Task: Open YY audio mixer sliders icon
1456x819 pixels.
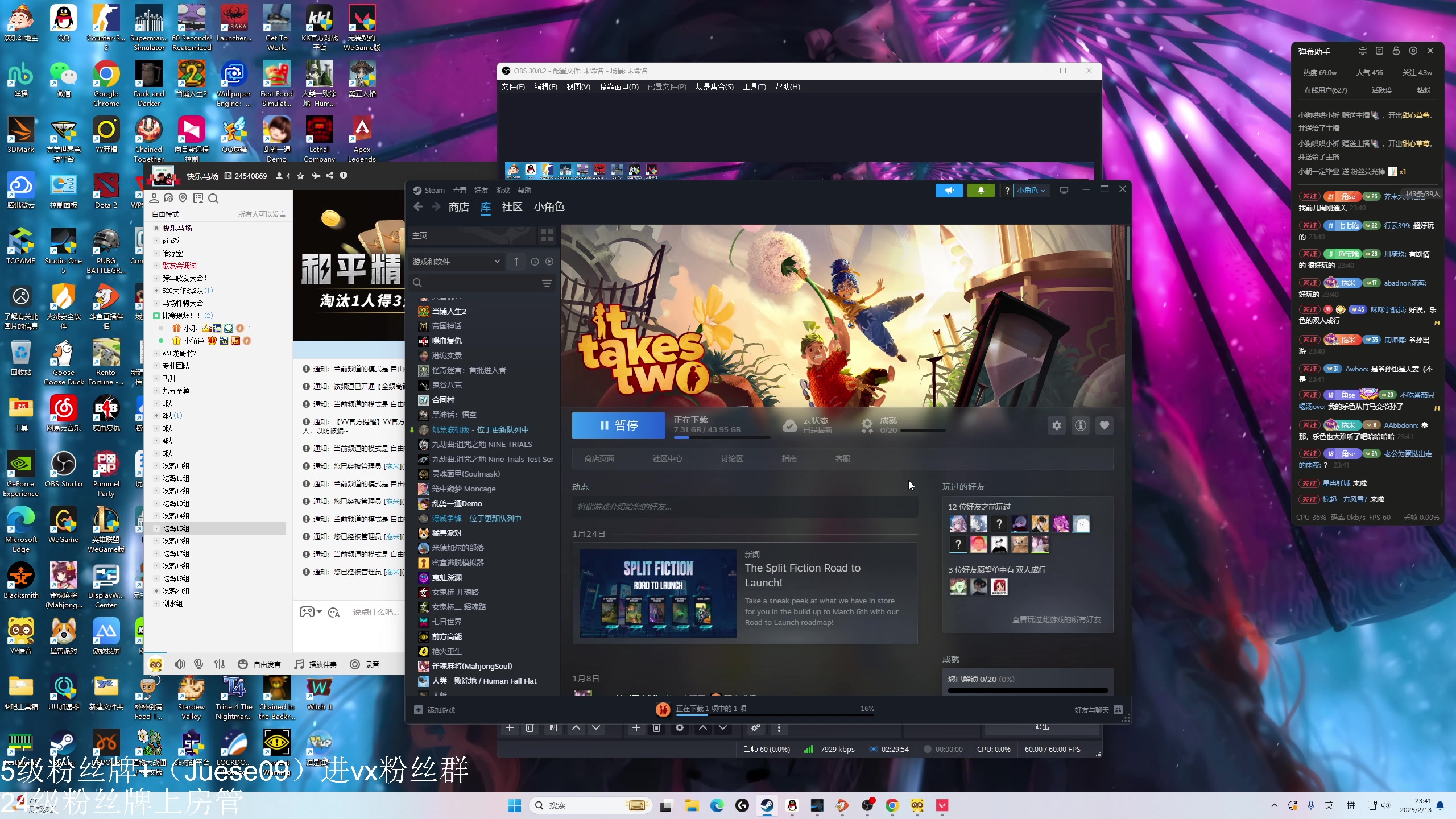Action: tap(220, 664)
